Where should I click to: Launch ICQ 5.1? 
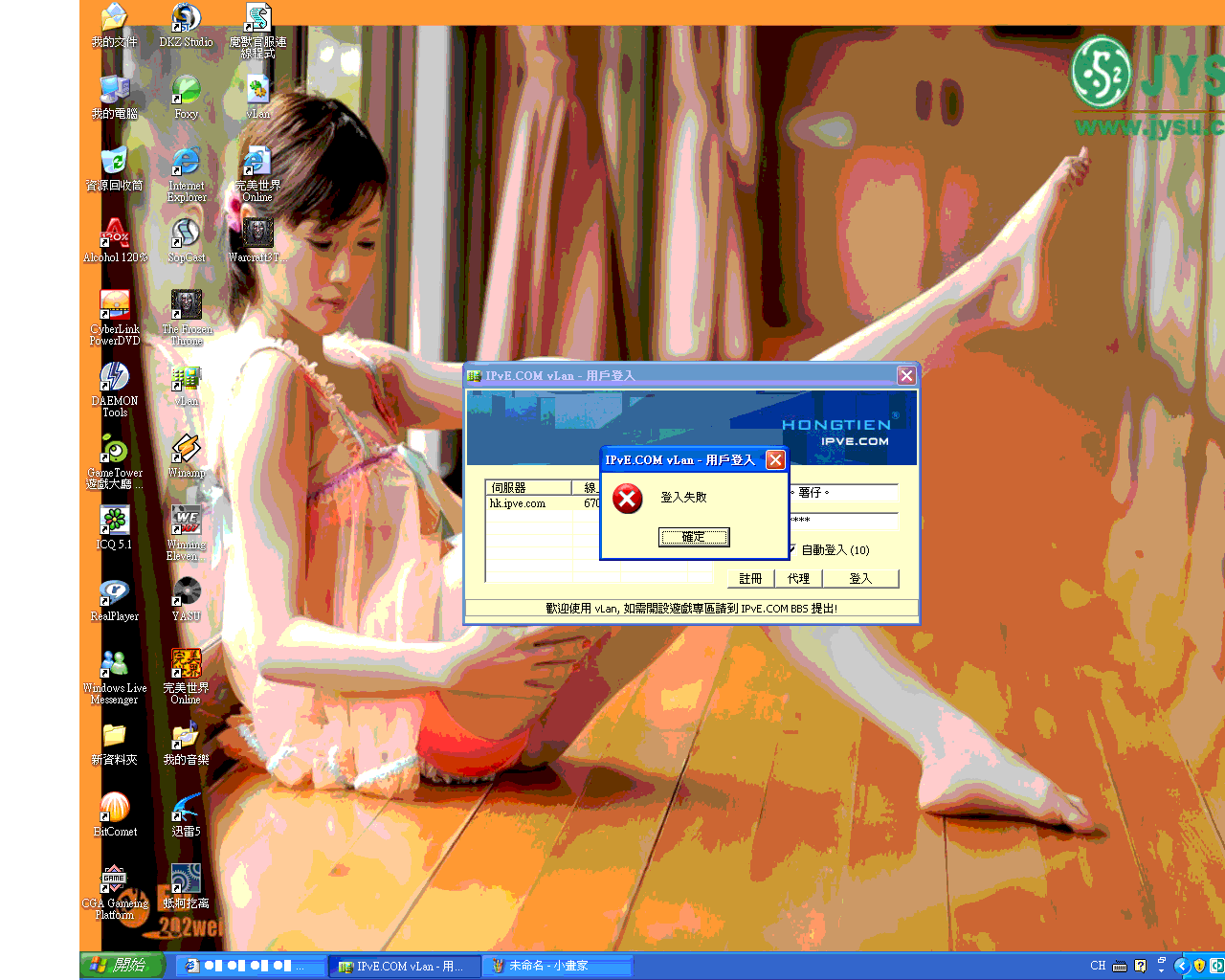pyautogui.click(x=114, y=522)
